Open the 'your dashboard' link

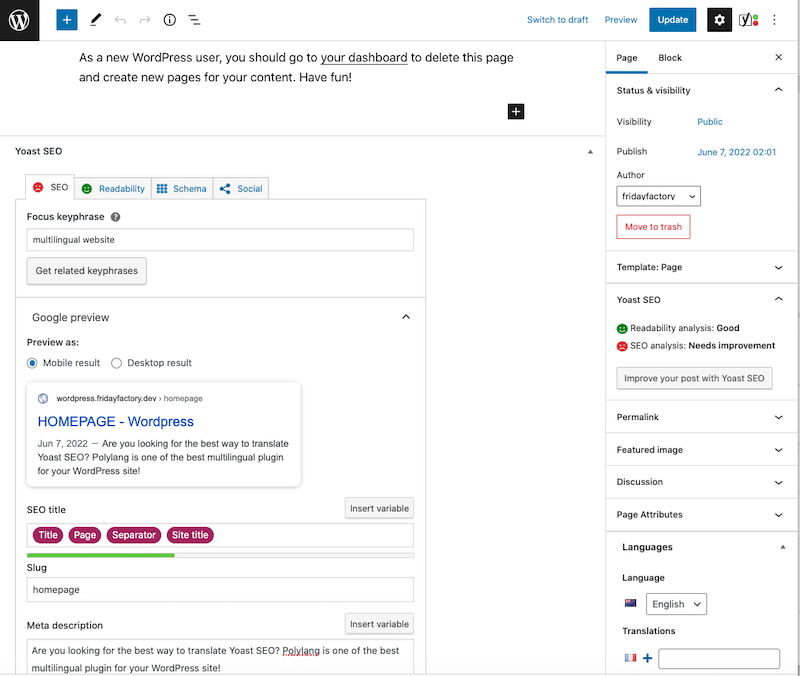(x=364, y=58)
